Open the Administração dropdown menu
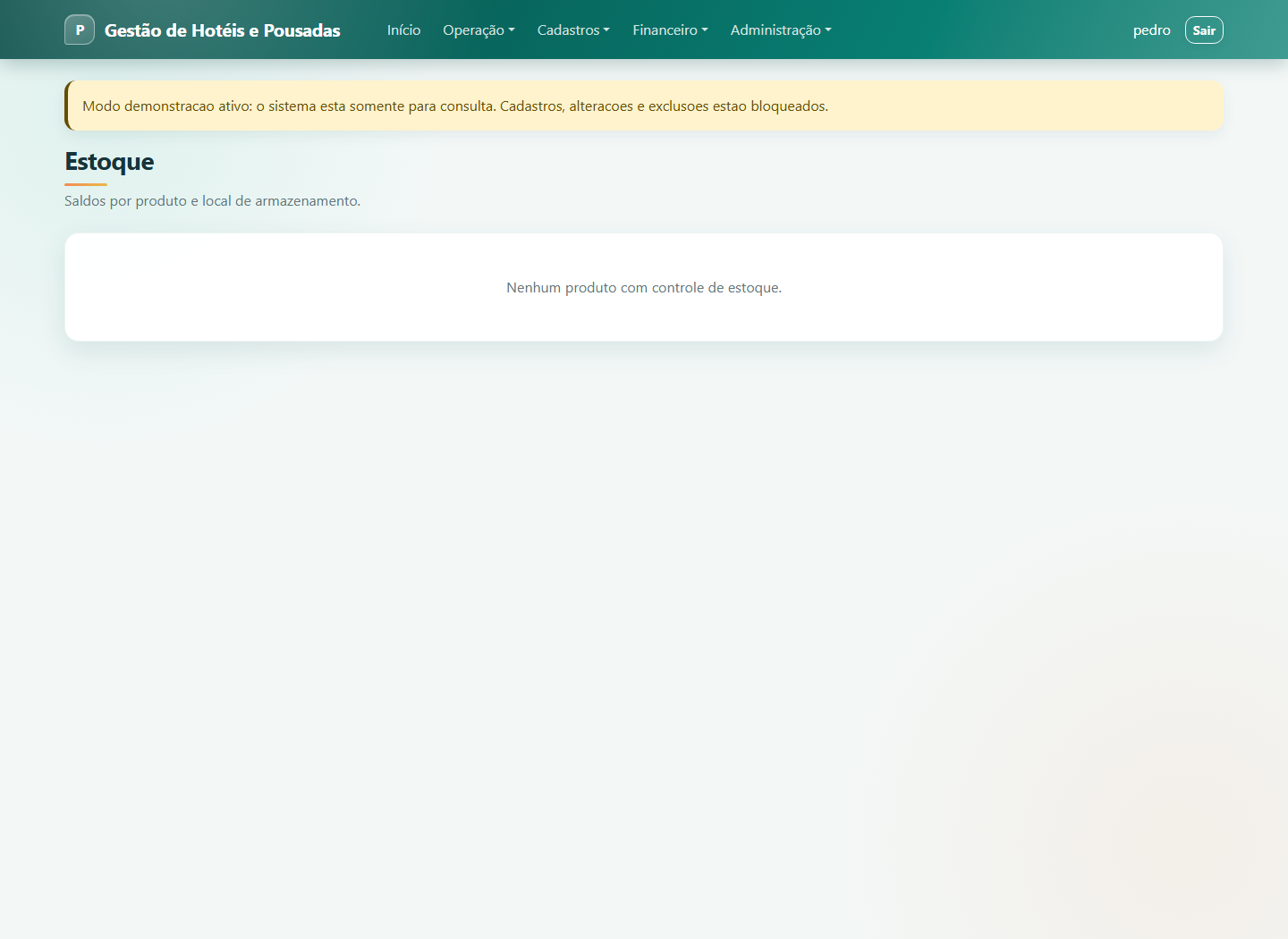The height and width of the screenshot is (939, 1288). (781, 30)
